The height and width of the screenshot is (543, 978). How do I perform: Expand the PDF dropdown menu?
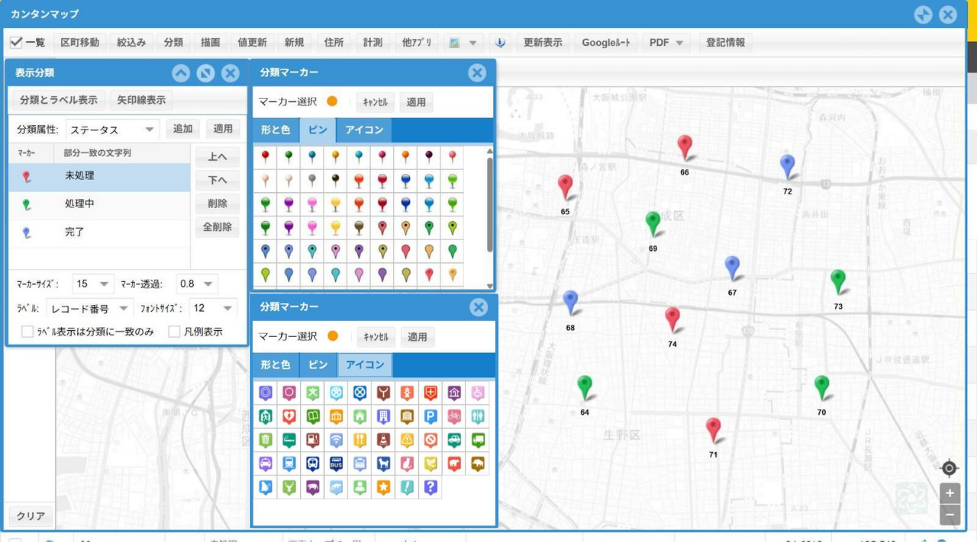[666, 43]
